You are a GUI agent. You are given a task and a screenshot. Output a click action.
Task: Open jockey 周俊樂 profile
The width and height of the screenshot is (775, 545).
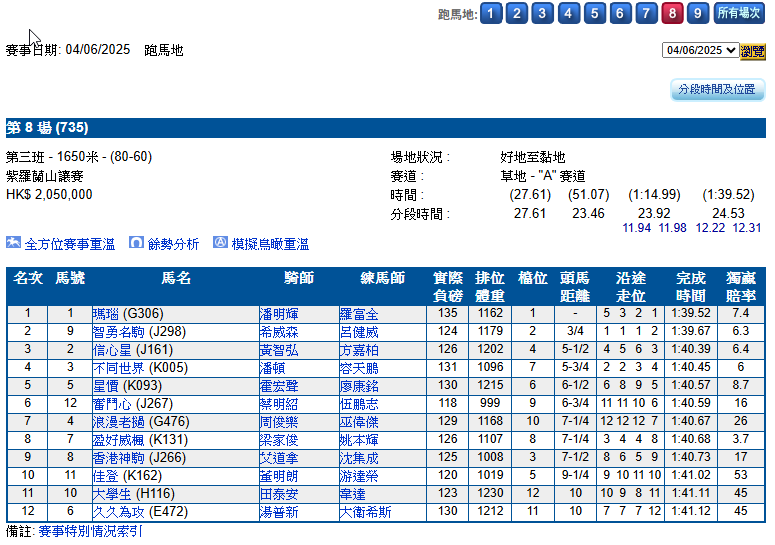point(279,421)
